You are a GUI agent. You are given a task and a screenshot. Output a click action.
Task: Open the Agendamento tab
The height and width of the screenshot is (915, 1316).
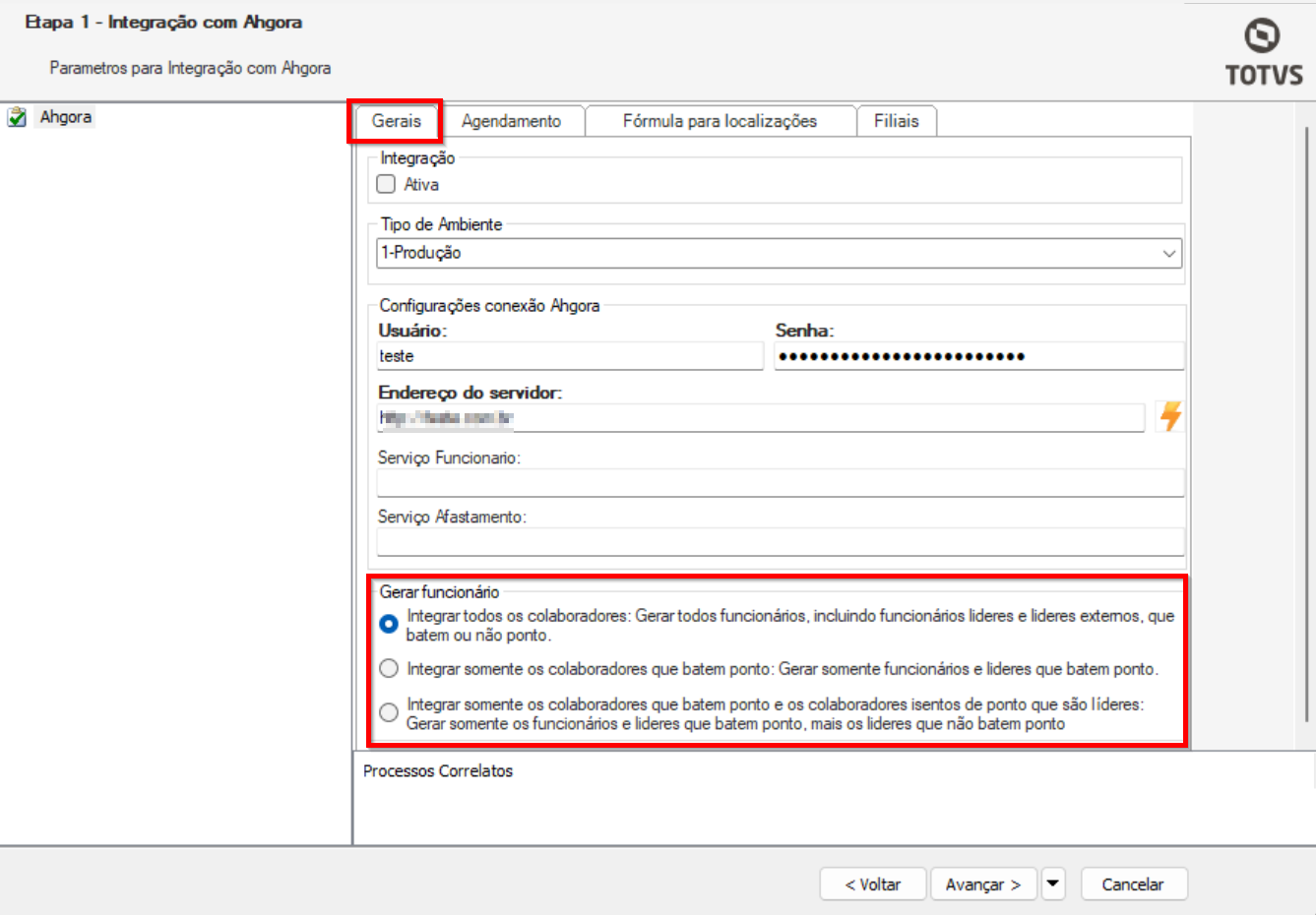click(x=512, y=121)
